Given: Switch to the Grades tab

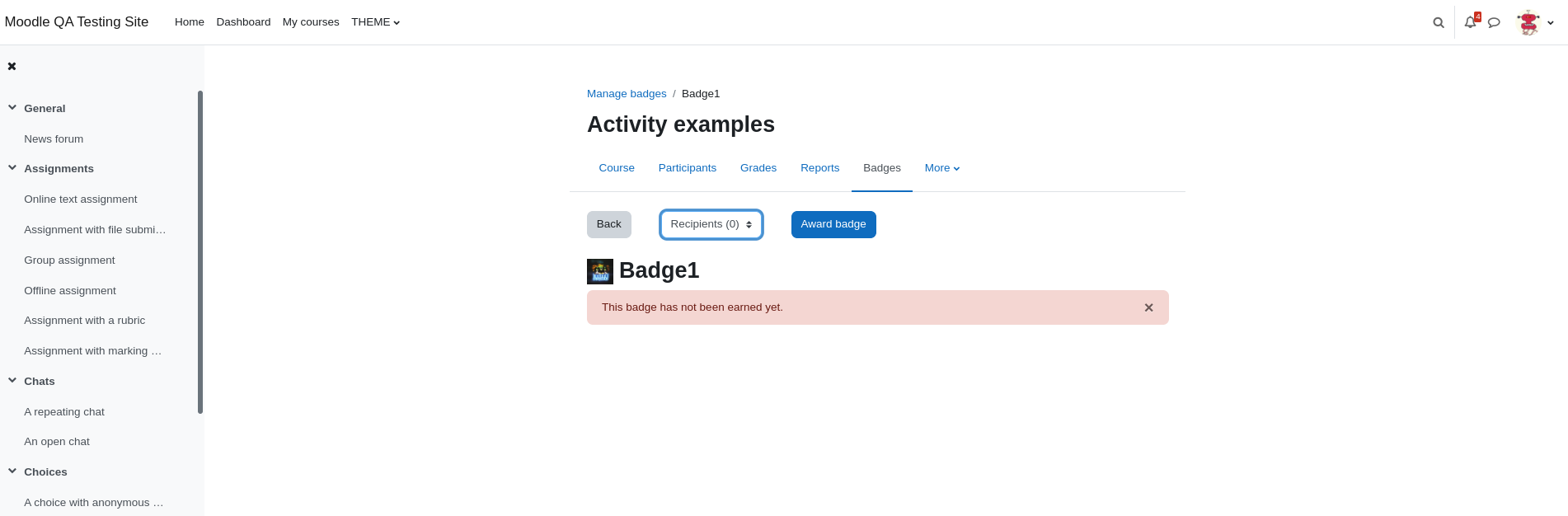Looking at the screenshot, I should tap(758, 168).
